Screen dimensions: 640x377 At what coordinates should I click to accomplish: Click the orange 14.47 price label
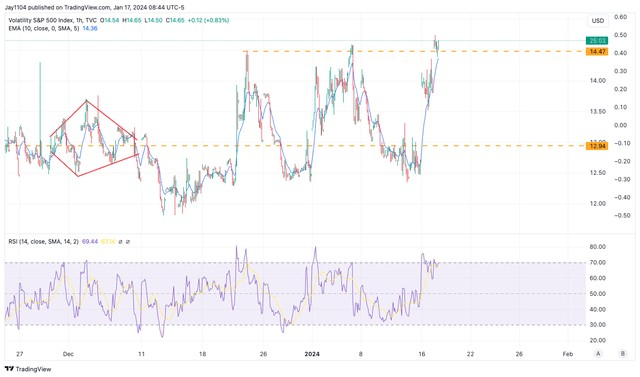597,51
